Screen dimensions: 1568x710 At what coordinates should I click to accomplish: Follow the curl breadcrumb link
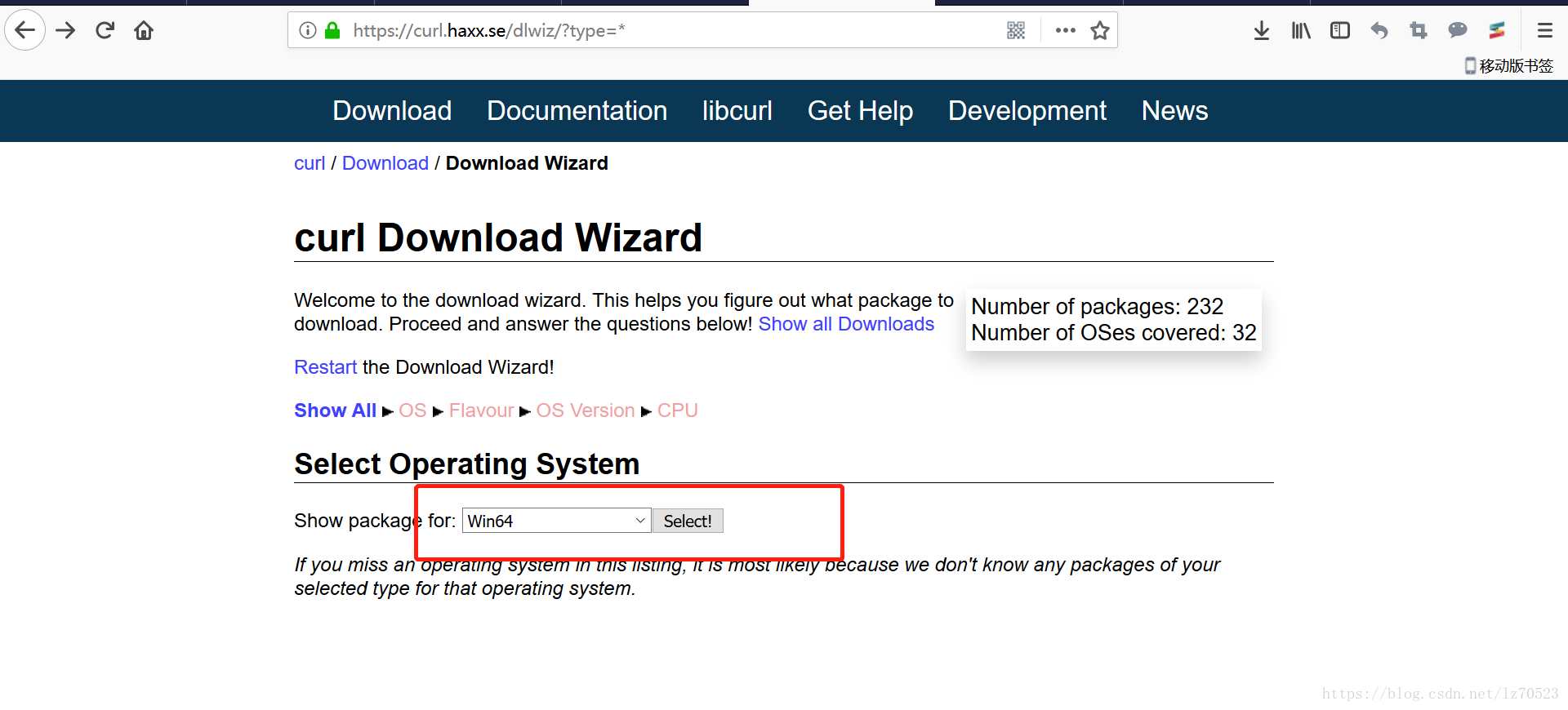pyautogui.click(x=310, y=163)
